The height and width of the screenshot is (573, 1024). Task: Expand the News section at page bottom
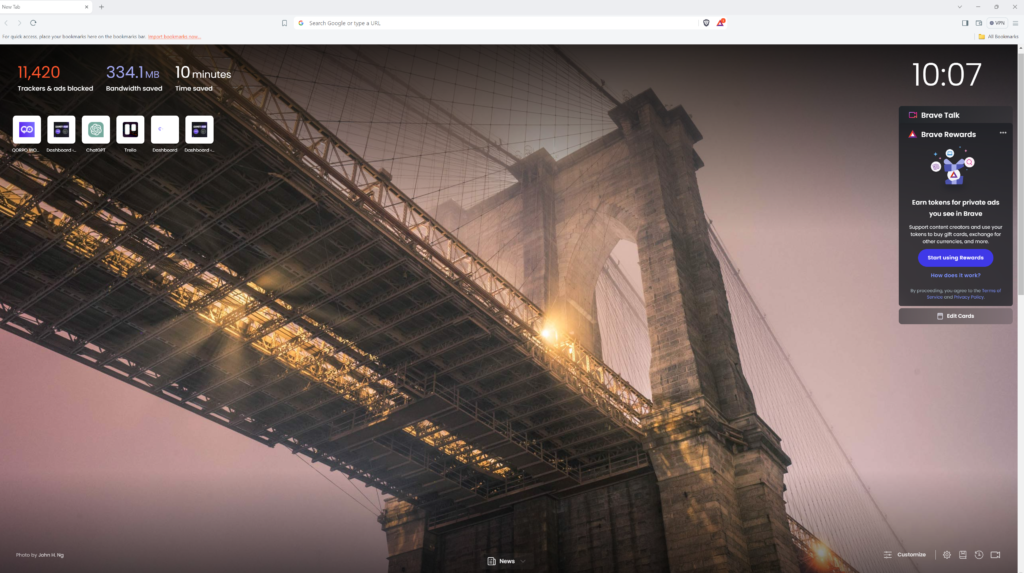click(x=506, y=561)
